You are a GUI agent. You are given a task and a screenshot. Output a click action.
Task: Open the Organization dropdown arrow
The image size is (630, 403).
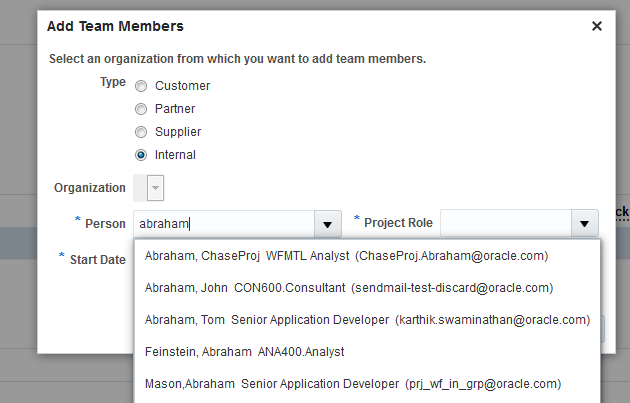click(x=157, y=188)
